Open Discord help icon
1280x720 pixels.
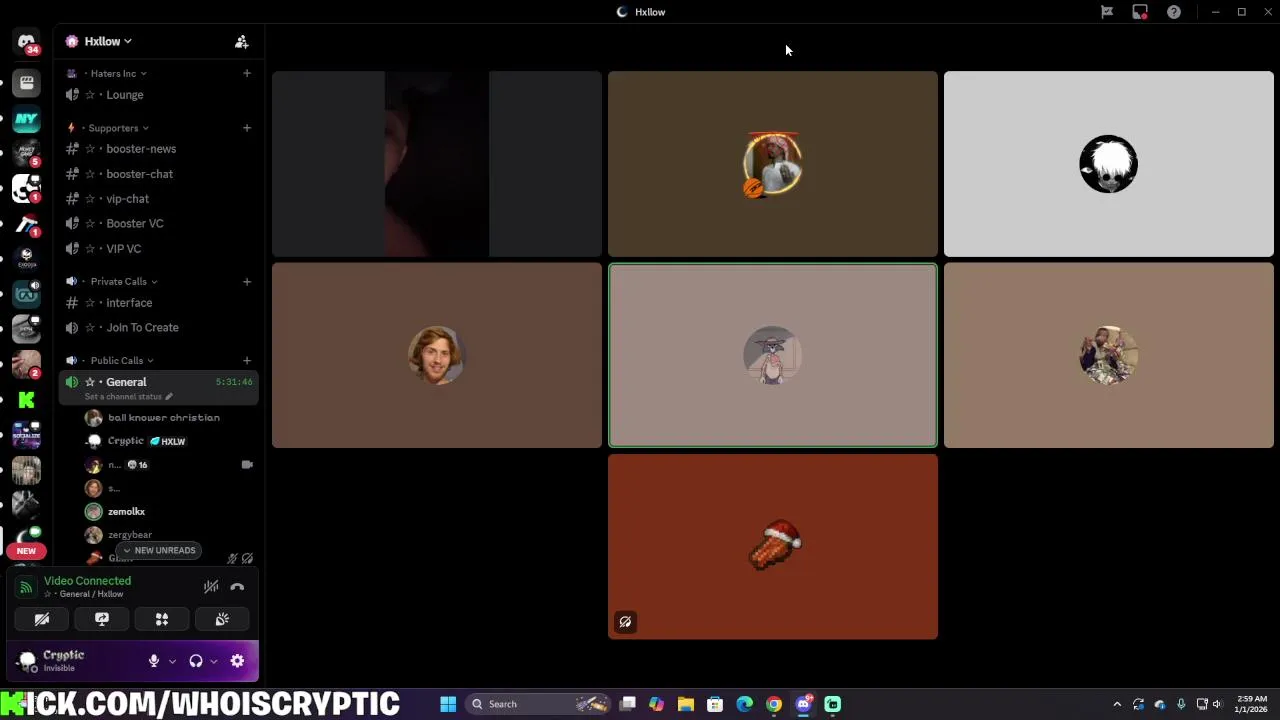click(x=1174, y=12)
